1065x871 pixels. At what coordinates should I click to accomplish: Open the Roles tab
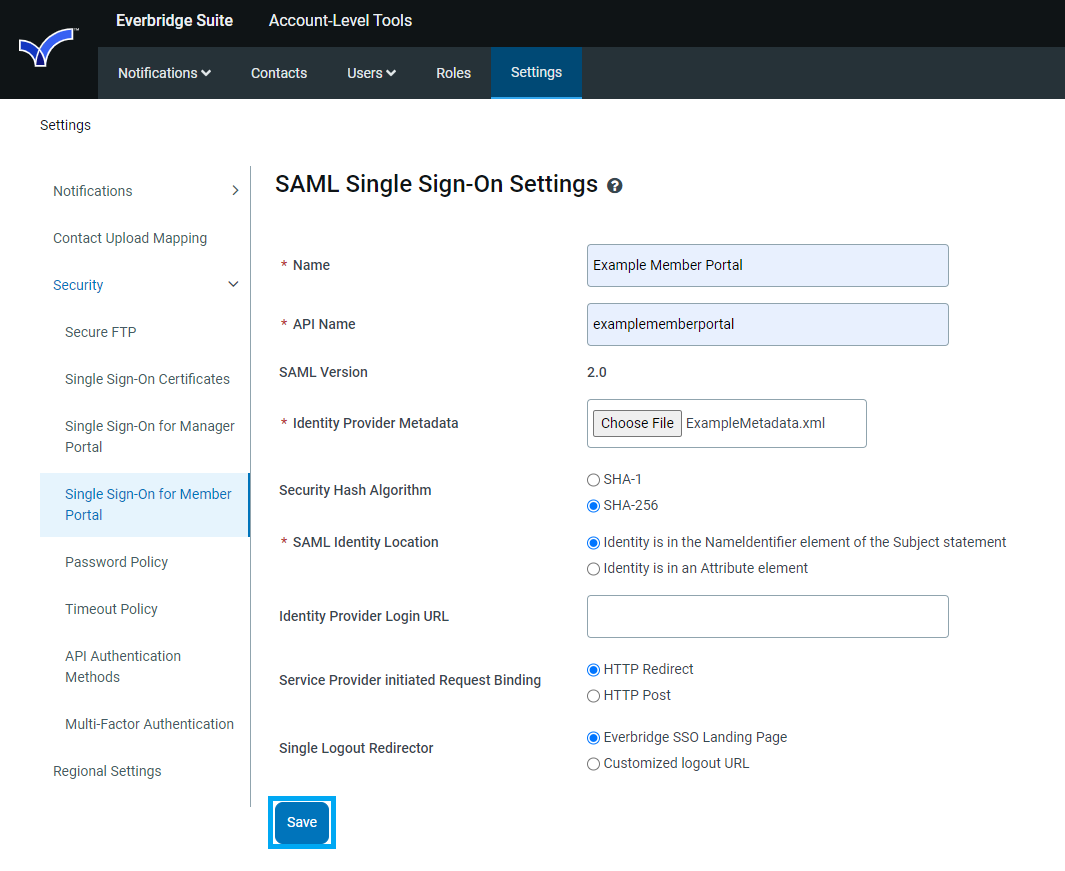click(x=454, y=73)
